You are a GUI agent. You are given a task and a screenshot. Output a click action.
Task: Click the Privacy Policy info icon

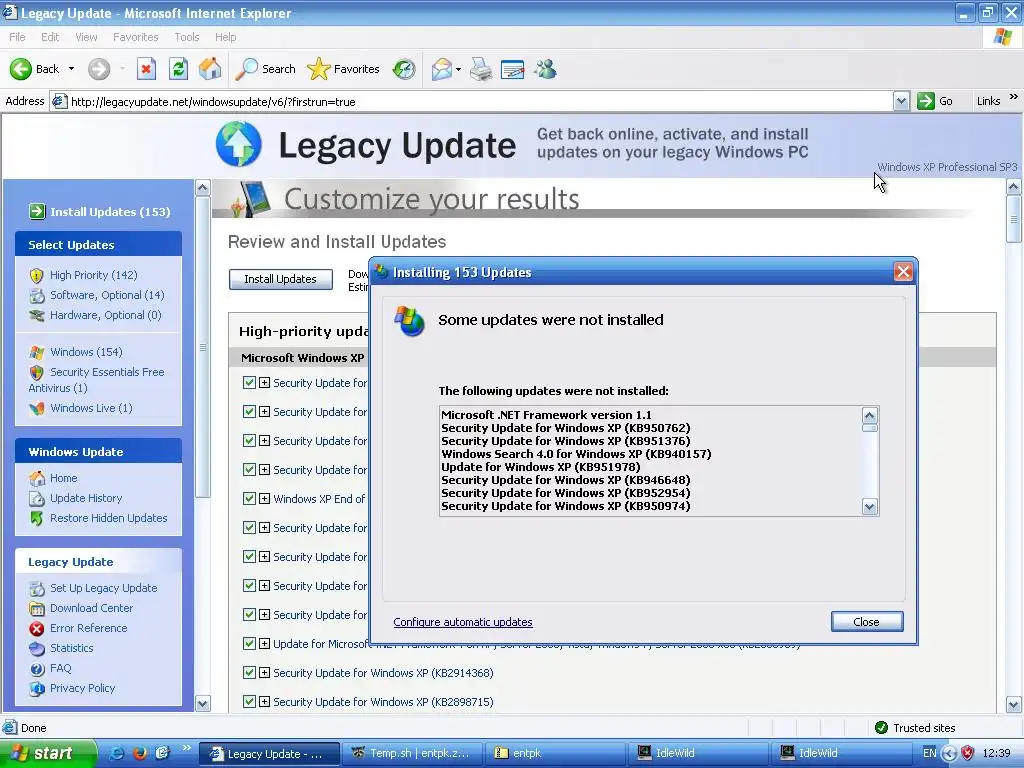pos(37,688)
